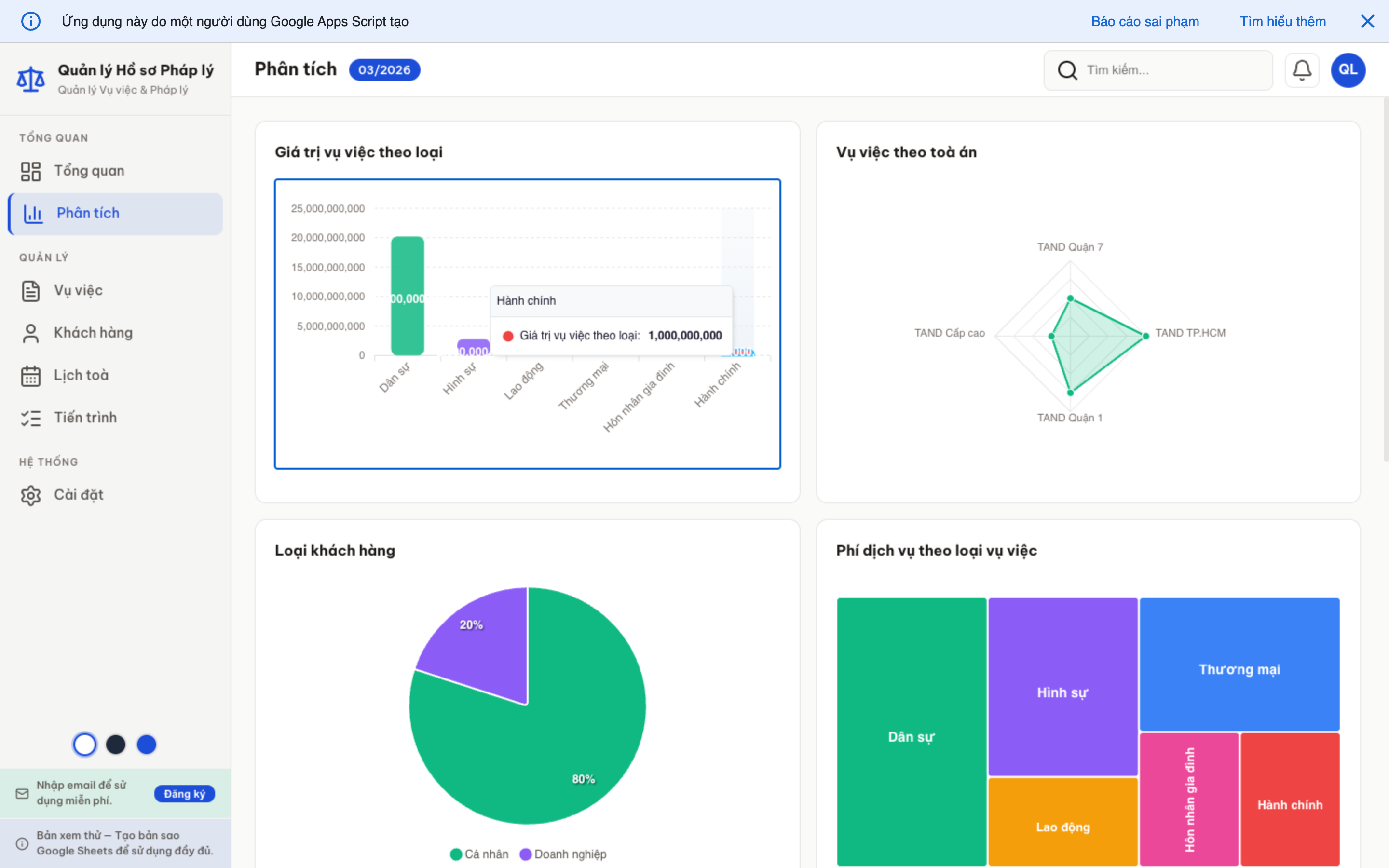Select the Phân tích bar-chart icon
The image size is (1389, 868).
click(x=32, y=213)
